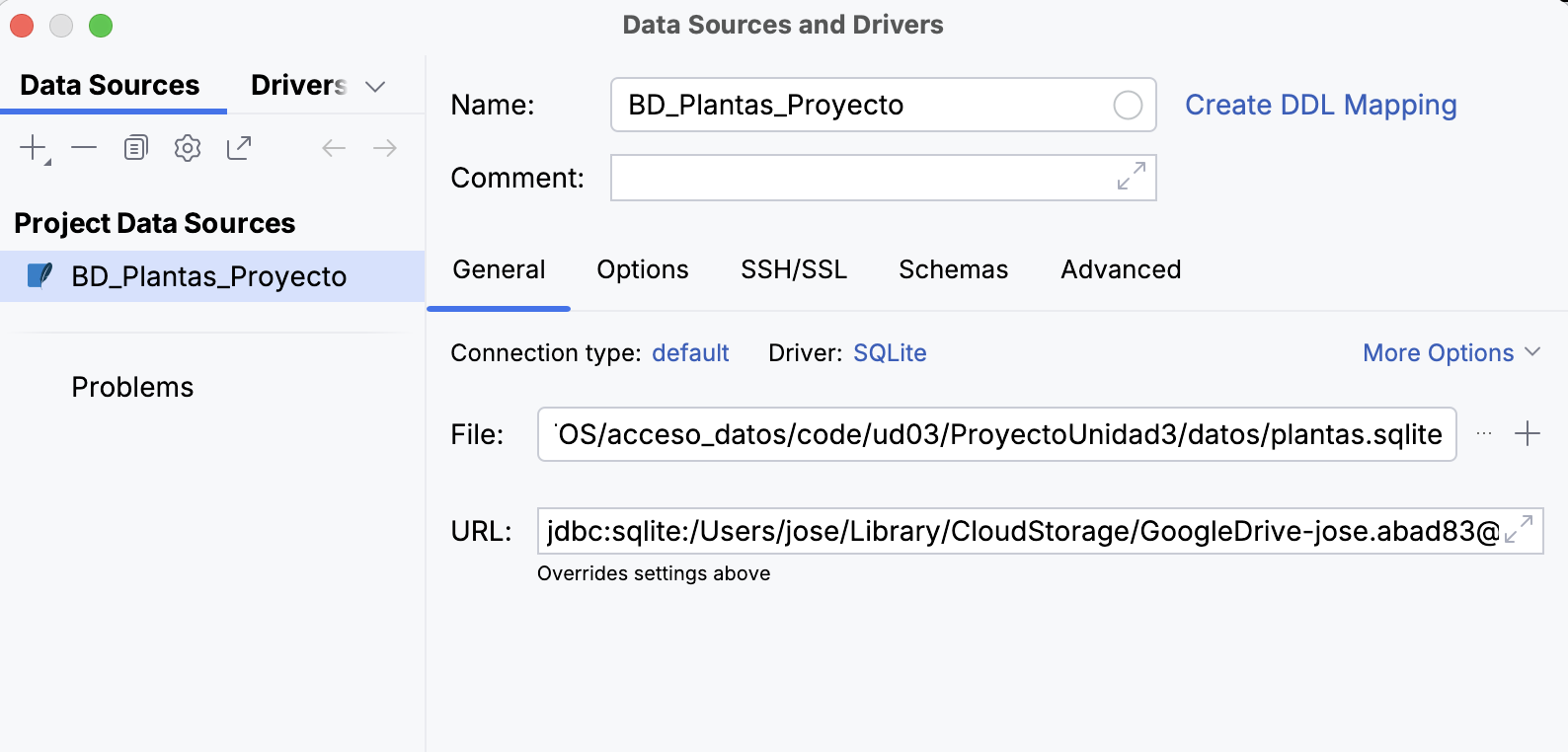The height and width of the screenshot is (752, 1568).
Task: Click the Make Global export arrow icon
Action: point(239,148)
